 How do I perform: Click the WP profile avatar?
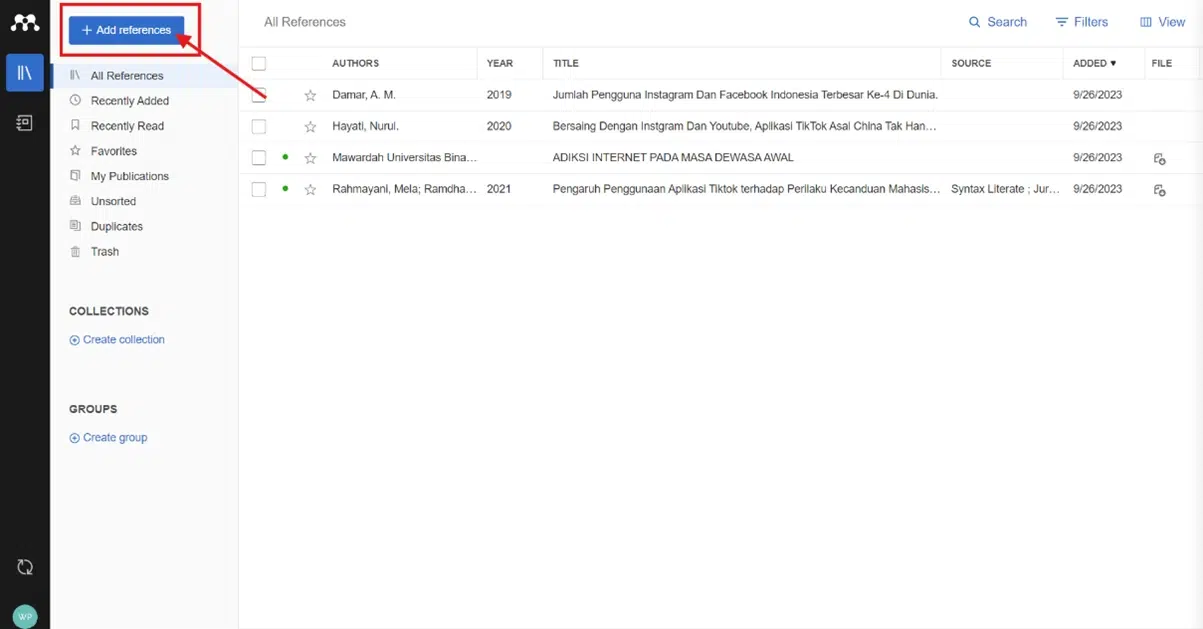tap(24, 614)
